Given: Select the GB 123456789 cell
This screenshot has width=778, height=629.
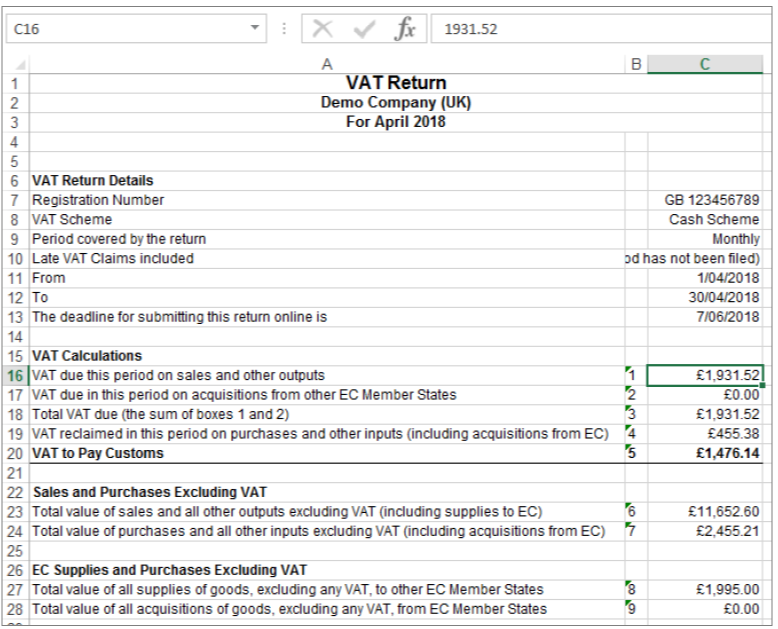Looking at the screenshot, I should [705, 200].
